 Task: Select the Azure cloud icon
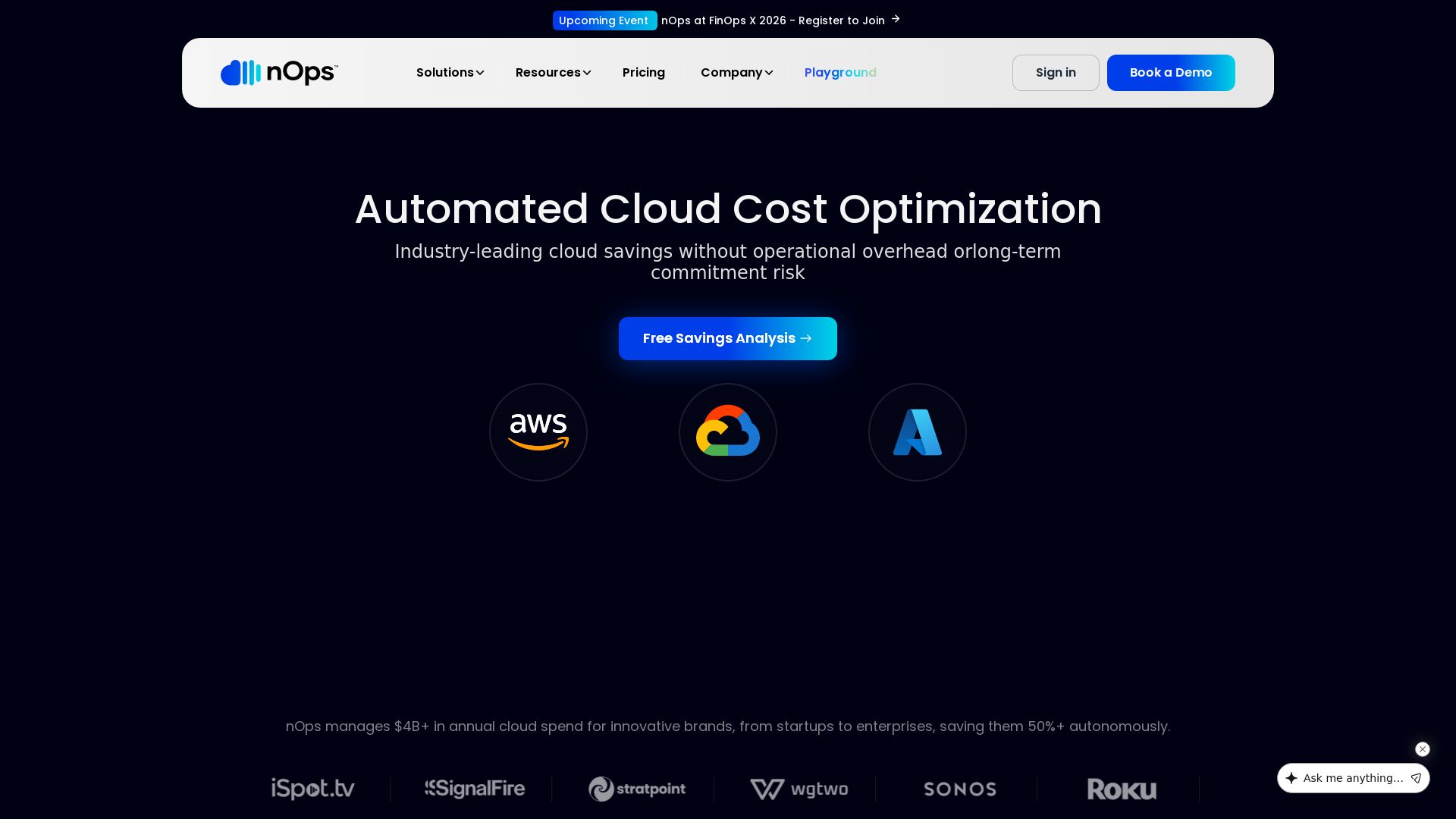(918, 432)
